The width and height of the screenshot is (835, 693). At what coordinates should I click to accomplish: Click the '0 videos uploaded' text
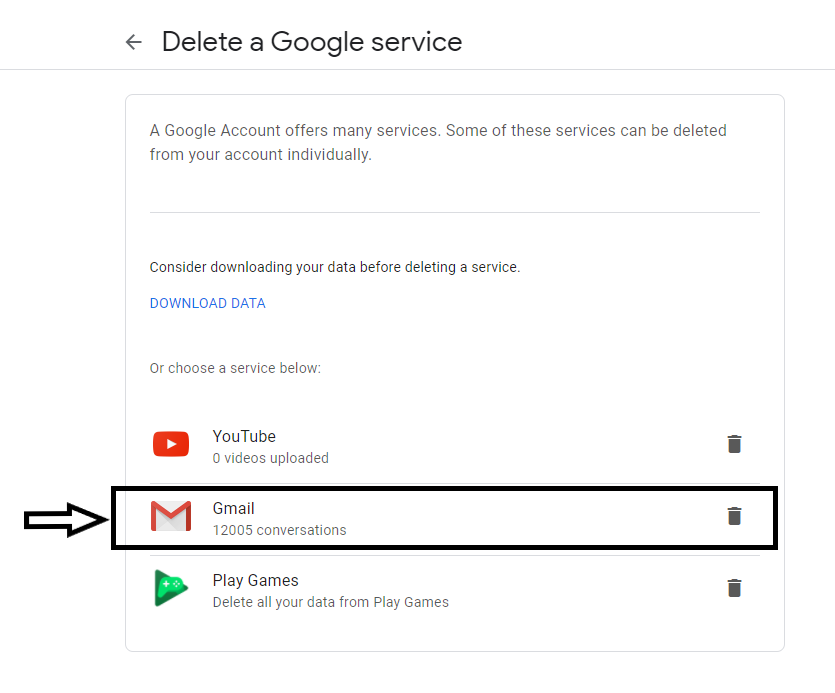coord(271,458)
